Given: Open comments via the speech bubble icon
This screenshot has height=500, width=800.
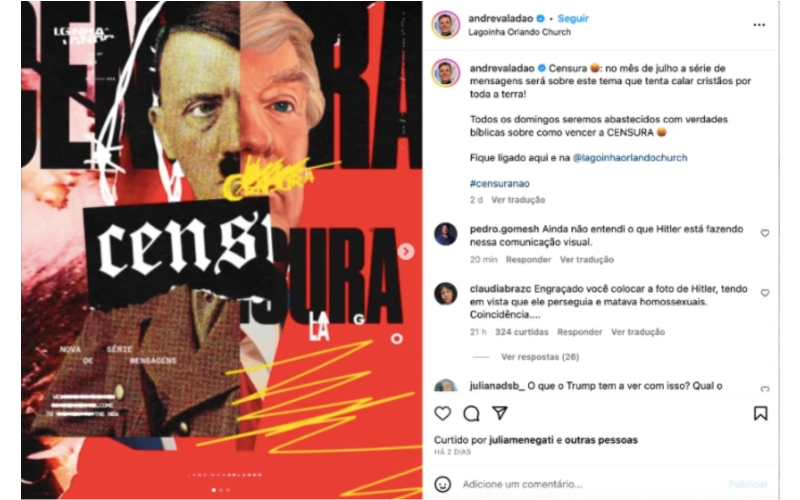Looking at the screenshot, I should [x=471, y=413].
